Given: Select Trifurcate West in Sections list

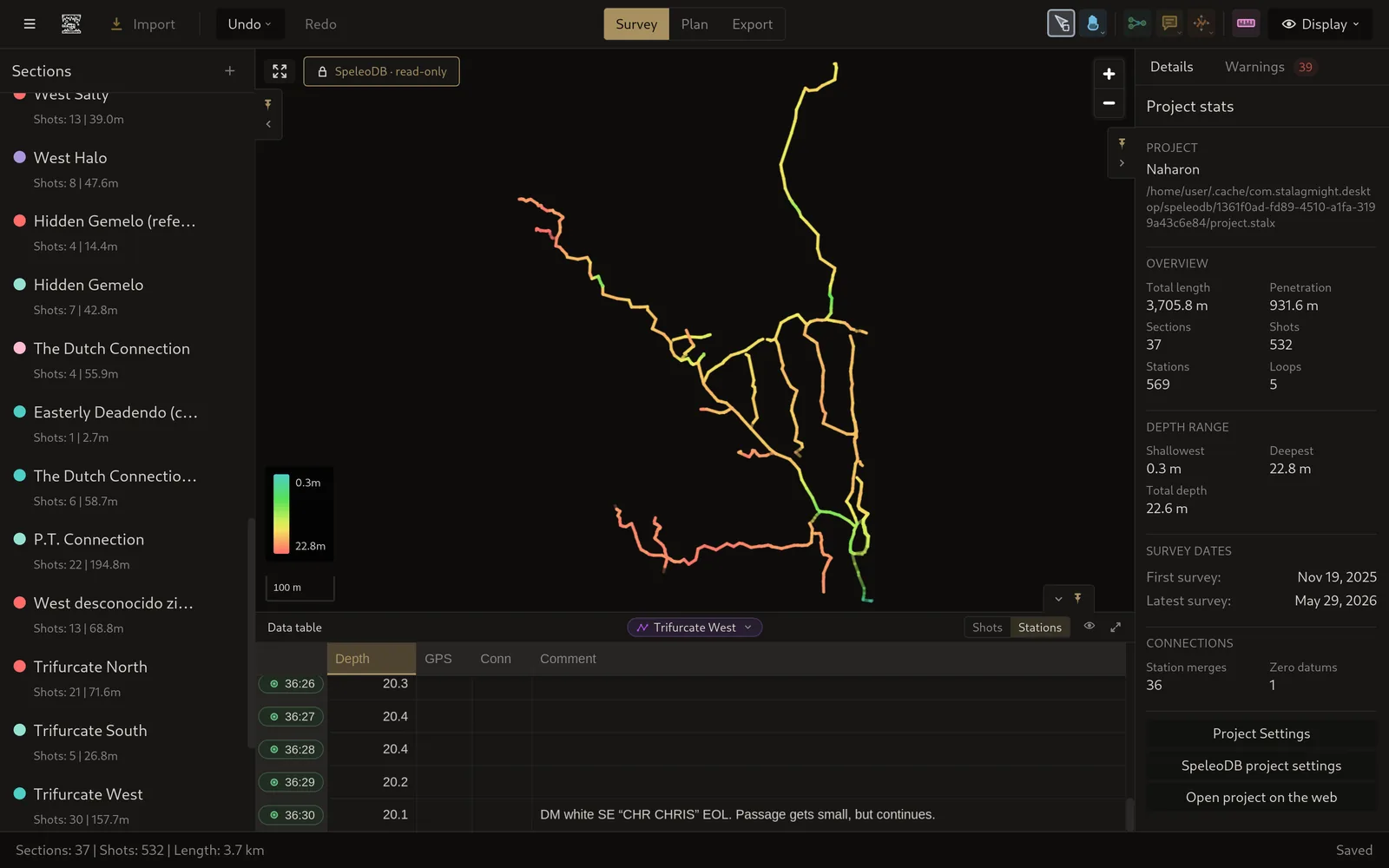Looking at the screenshot, I should pyautogui.click(x=124, y=806).
